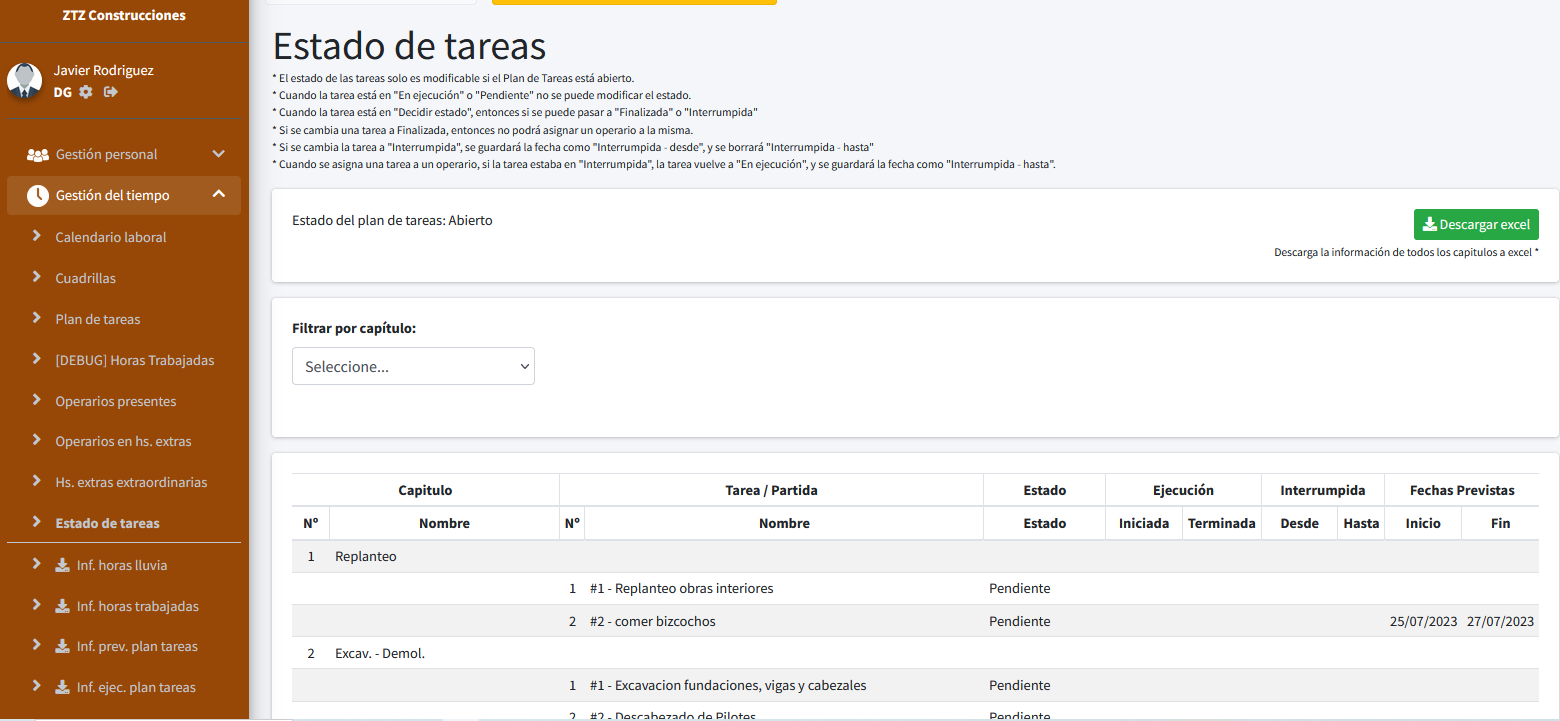
Task: Click the Javier Rodriguez user name
Action: pos(103,71)
